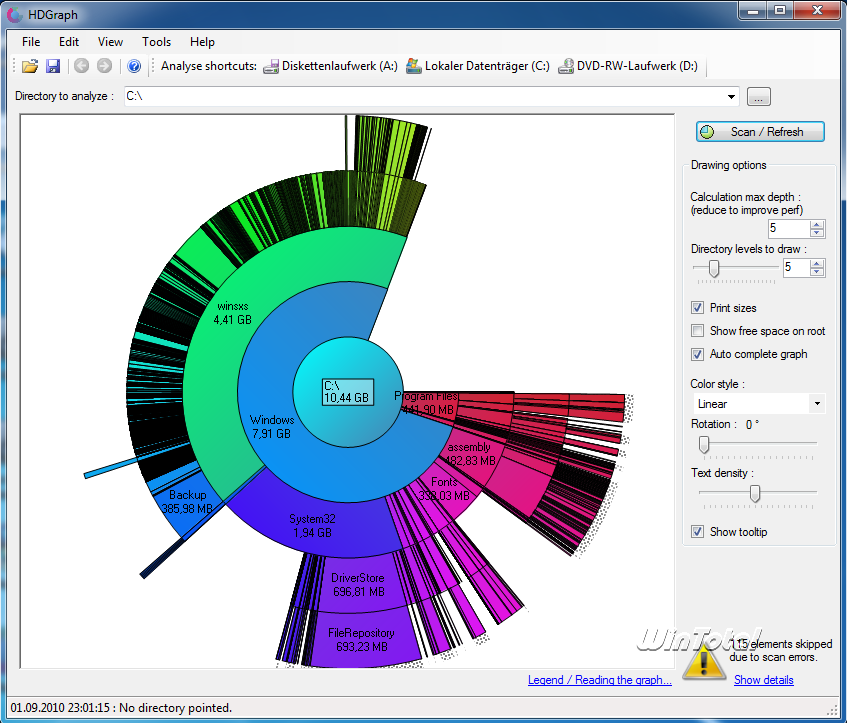Screen dimensions: 847x723
Task: Disable the Auto complete graph checkbox
Action: point(698,354)
